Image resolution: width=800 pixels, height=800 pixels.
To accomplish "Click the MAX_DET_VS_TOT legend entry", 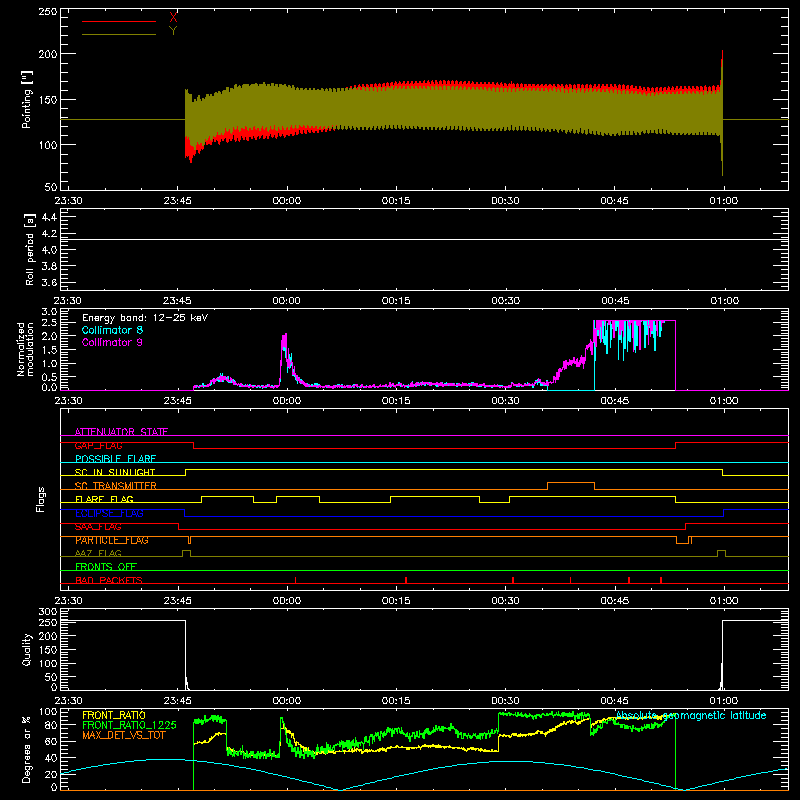I will [x=123, y=735].
